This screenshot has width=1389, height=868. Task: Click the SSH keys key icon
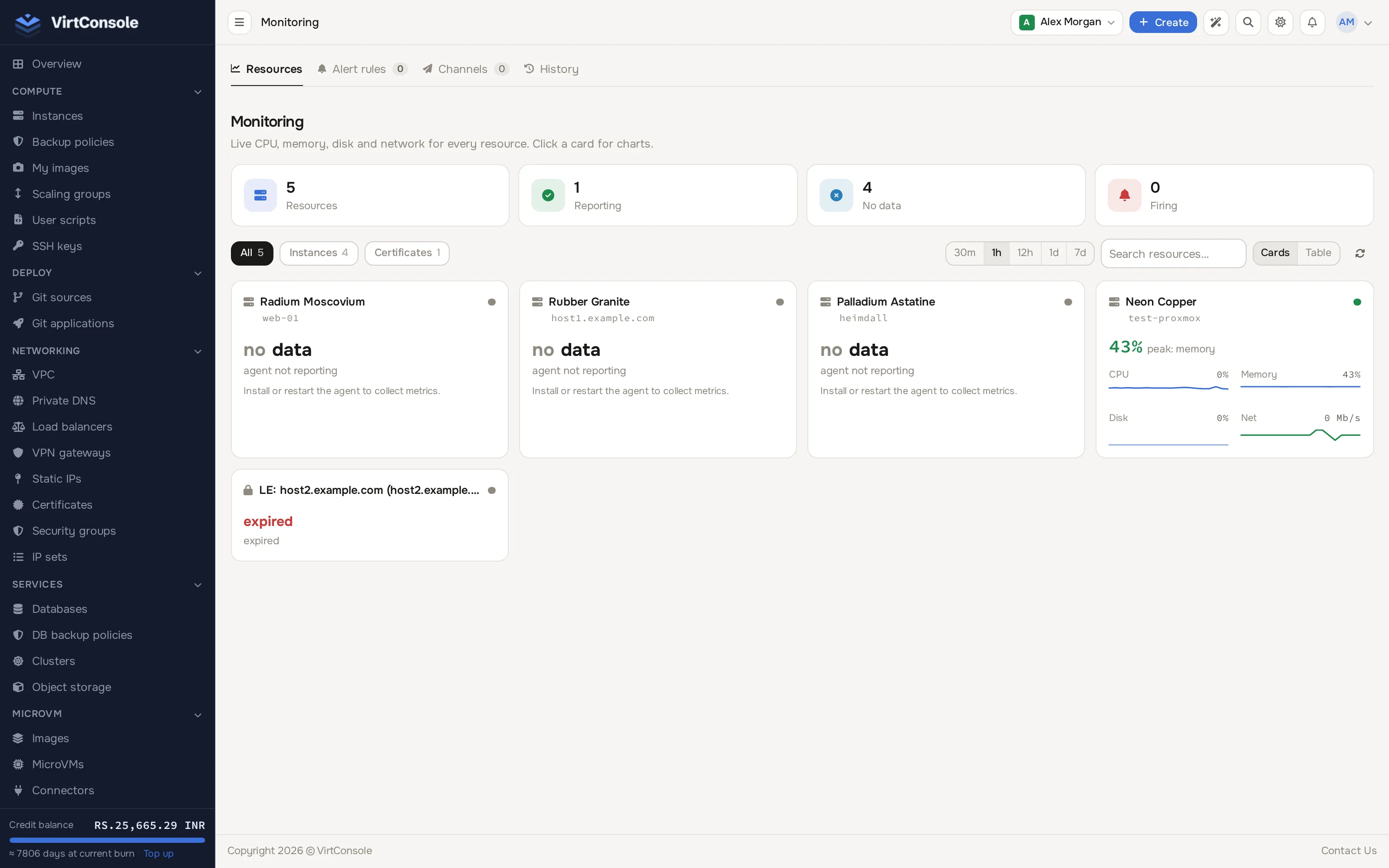18,246
